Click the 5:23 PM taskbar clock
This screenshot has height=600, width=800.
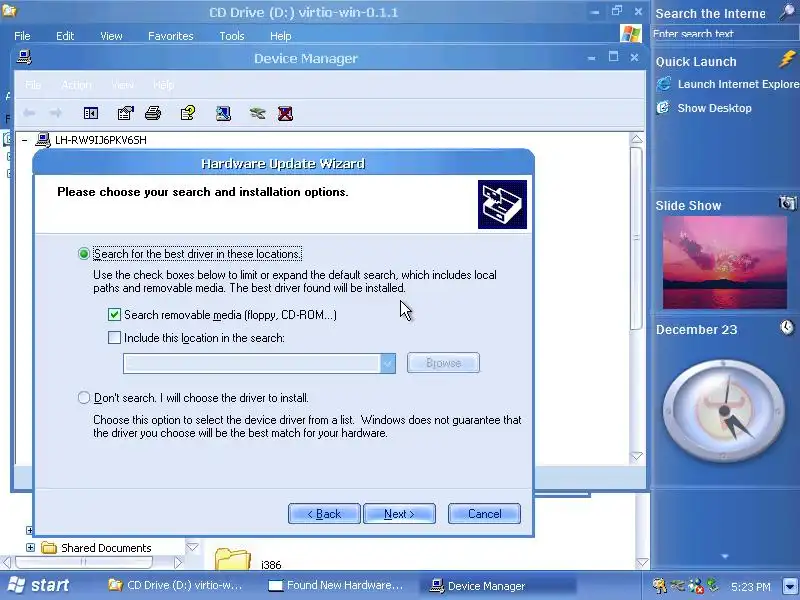(751, 586)
